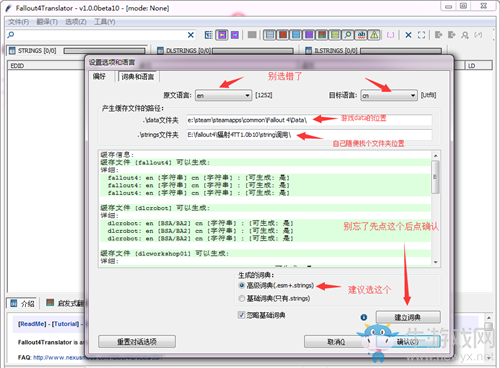Image resolution: width=500 pixels, height=368 pixels.
Task: Click the .\data文件夹 path input field
Action: point(309,120)
